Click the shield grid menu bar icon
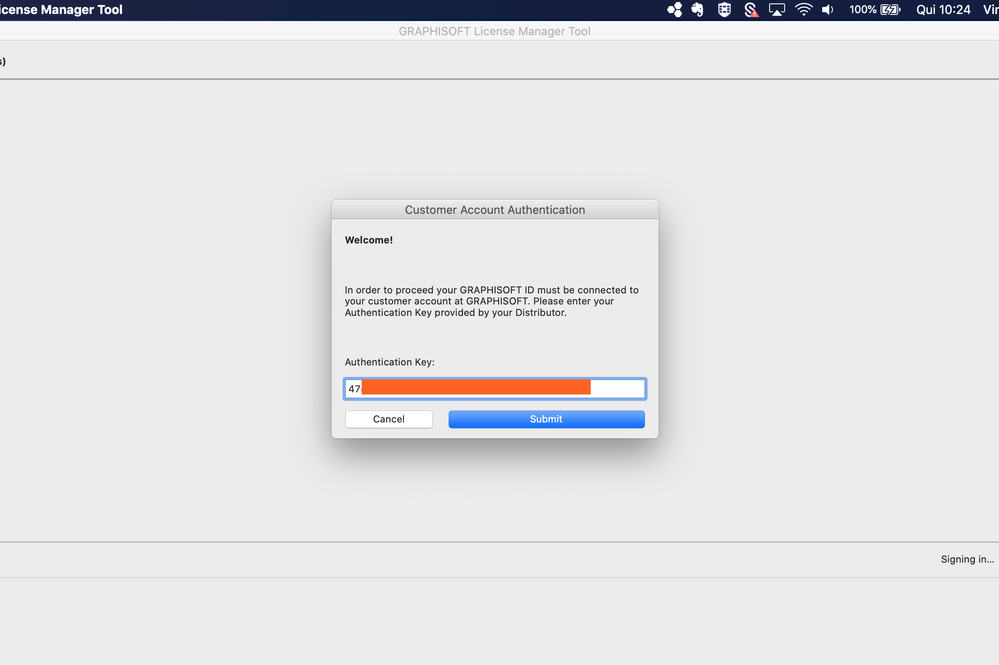The height and width of the screenshot is (665, 999). [x=724, y=10]
